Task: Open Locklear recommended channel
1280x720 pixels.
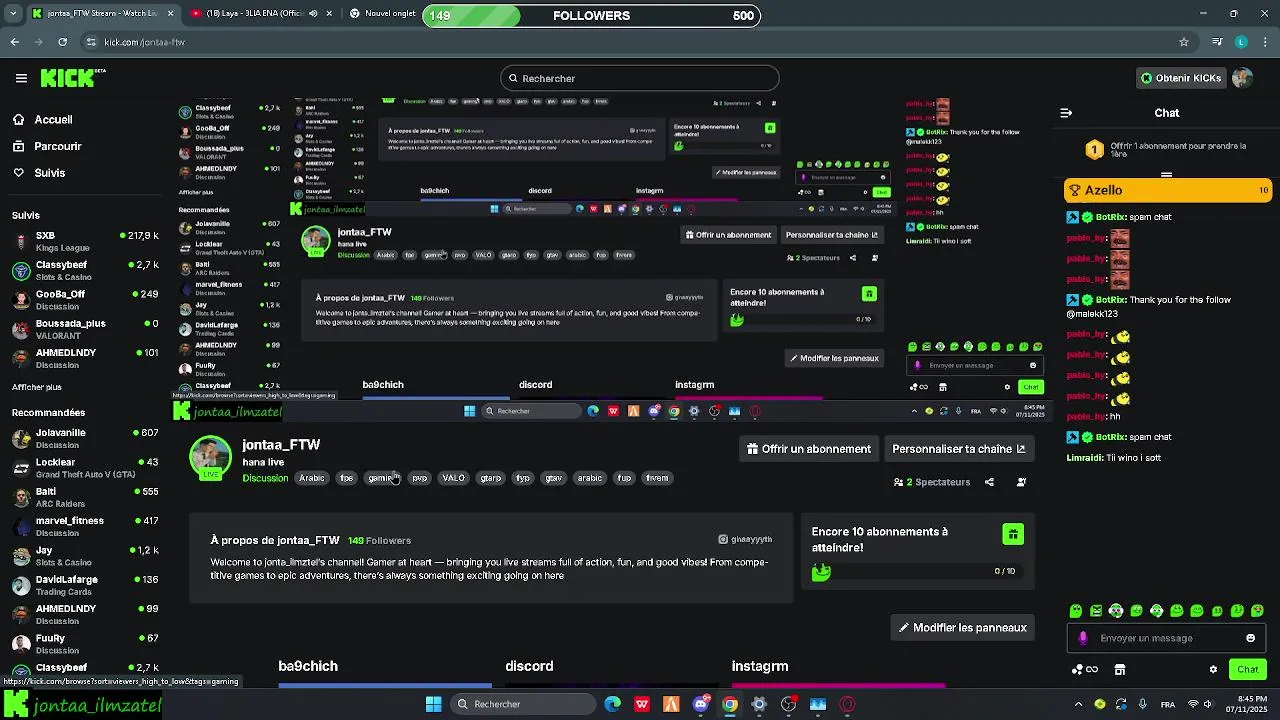Action: click(86, 468)
